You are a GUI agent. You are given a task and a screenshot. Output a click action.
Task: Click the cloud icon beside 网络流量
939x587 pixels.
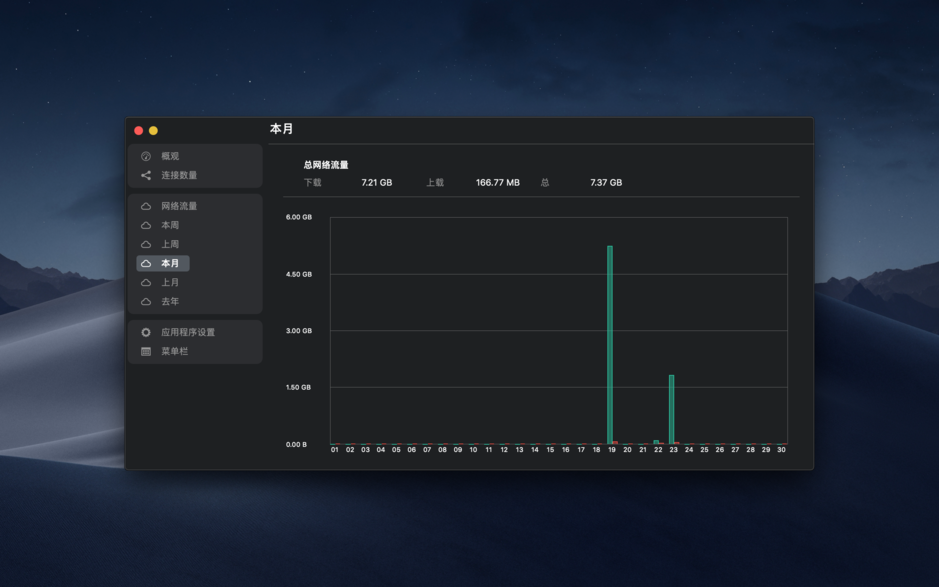[146, 206]
